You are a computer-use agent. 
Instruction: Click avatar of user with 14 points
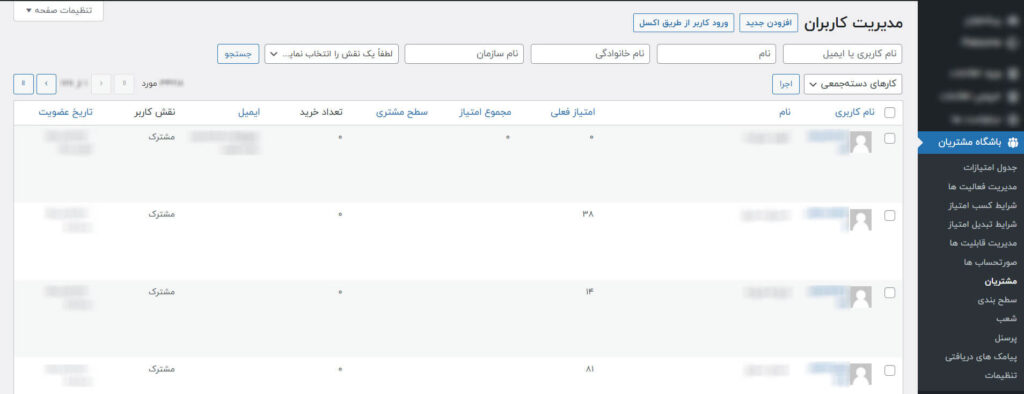pos(861,297)
